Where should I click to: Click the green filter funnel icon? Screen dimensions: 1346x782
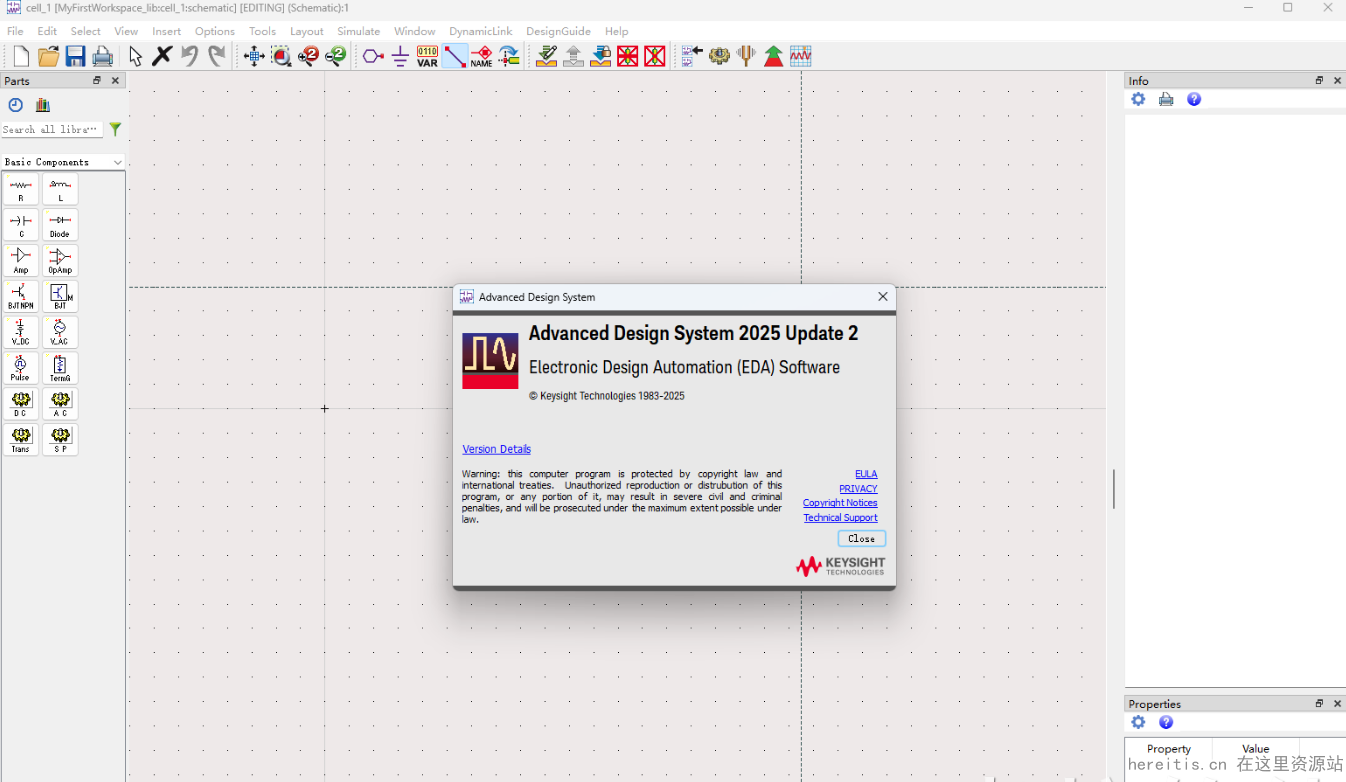coord(115,129)
